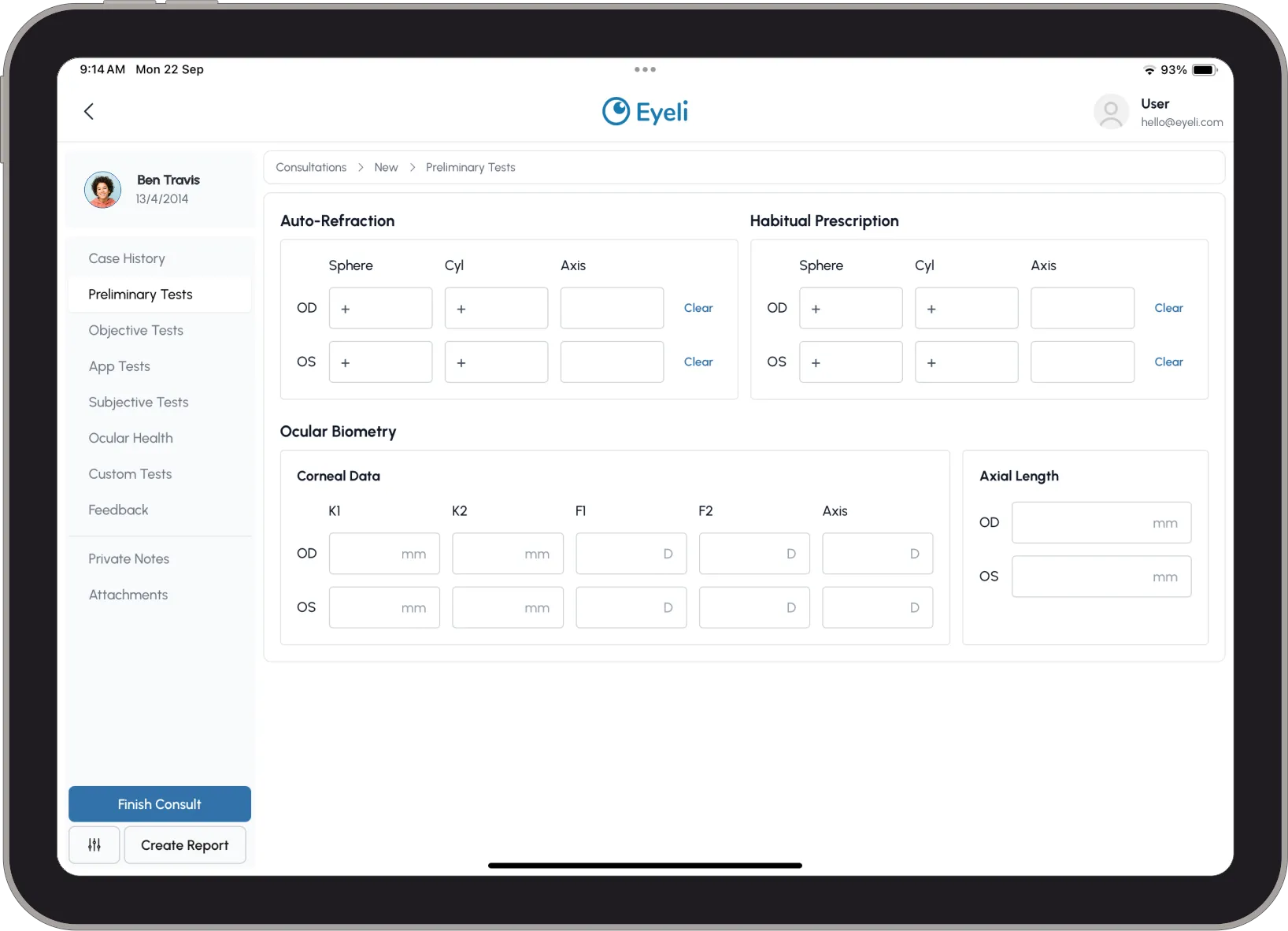1288x931 pixels.
Task: Select Habitual Prescription OD Cyl field
Action: coord(966,308)
